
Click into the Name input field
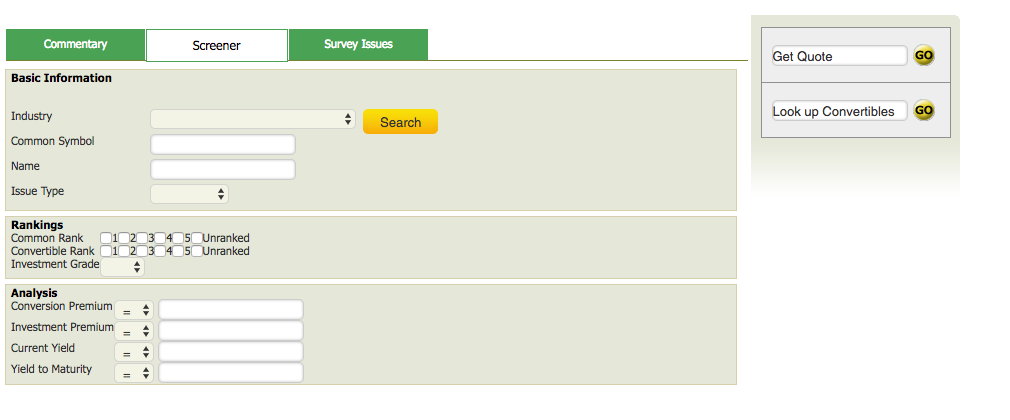pyautogui.click(x=223, y=169)
